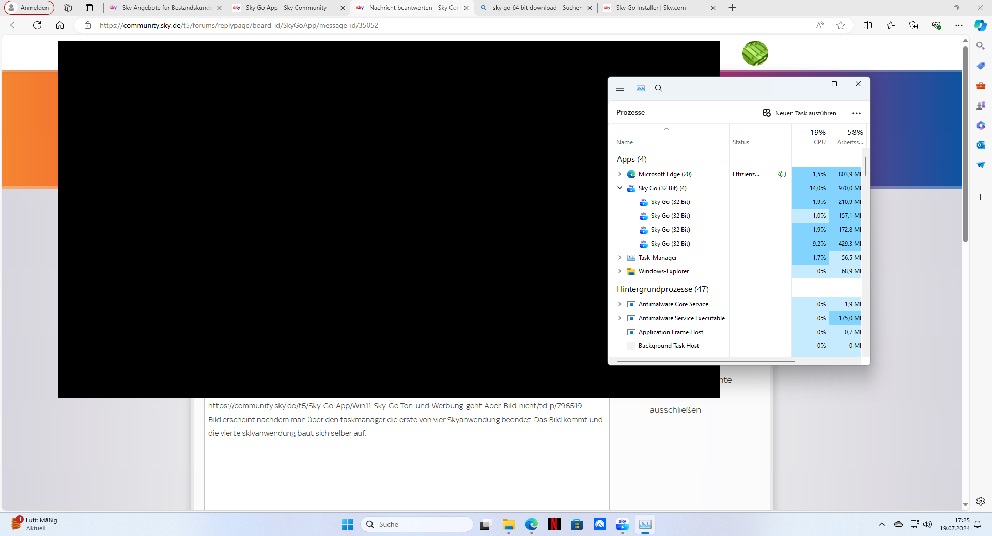The image size is (992, 536).
Task: Run new task via 'Neuen Task ausführen'
Action: 800,113
